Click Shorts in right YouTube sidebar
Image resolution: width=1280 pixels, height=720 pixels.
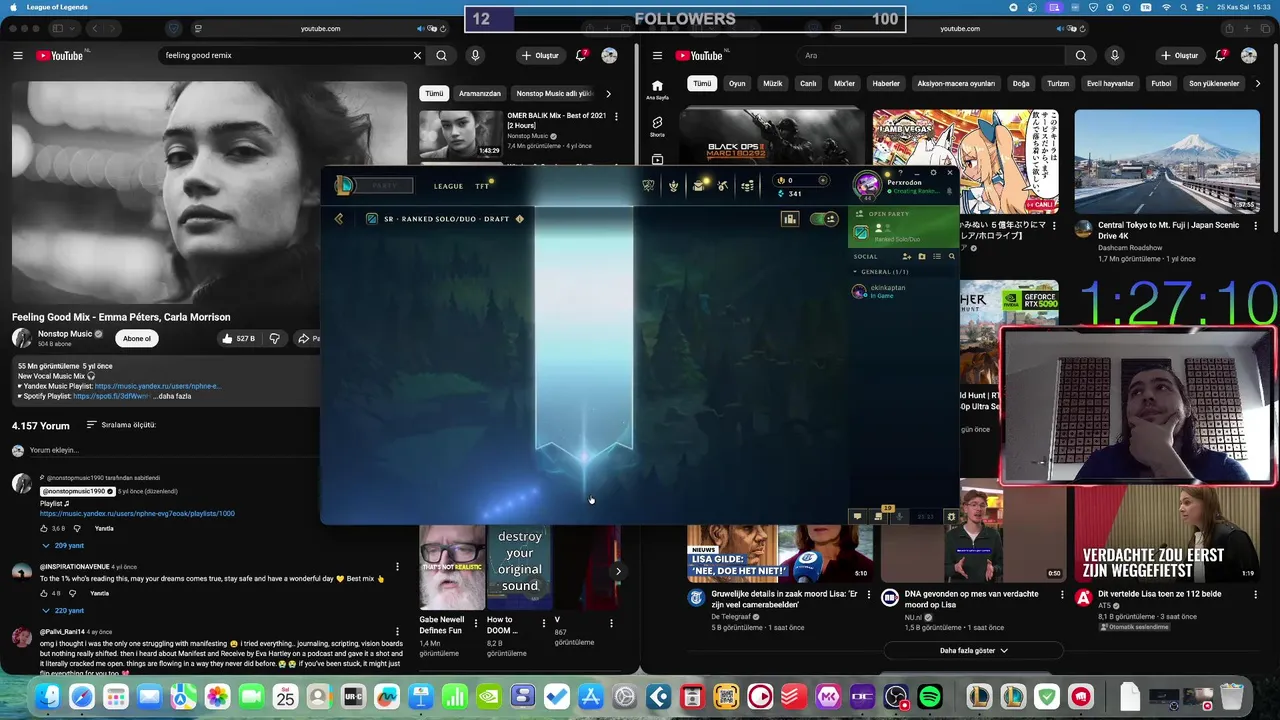[x=657, y=126]
